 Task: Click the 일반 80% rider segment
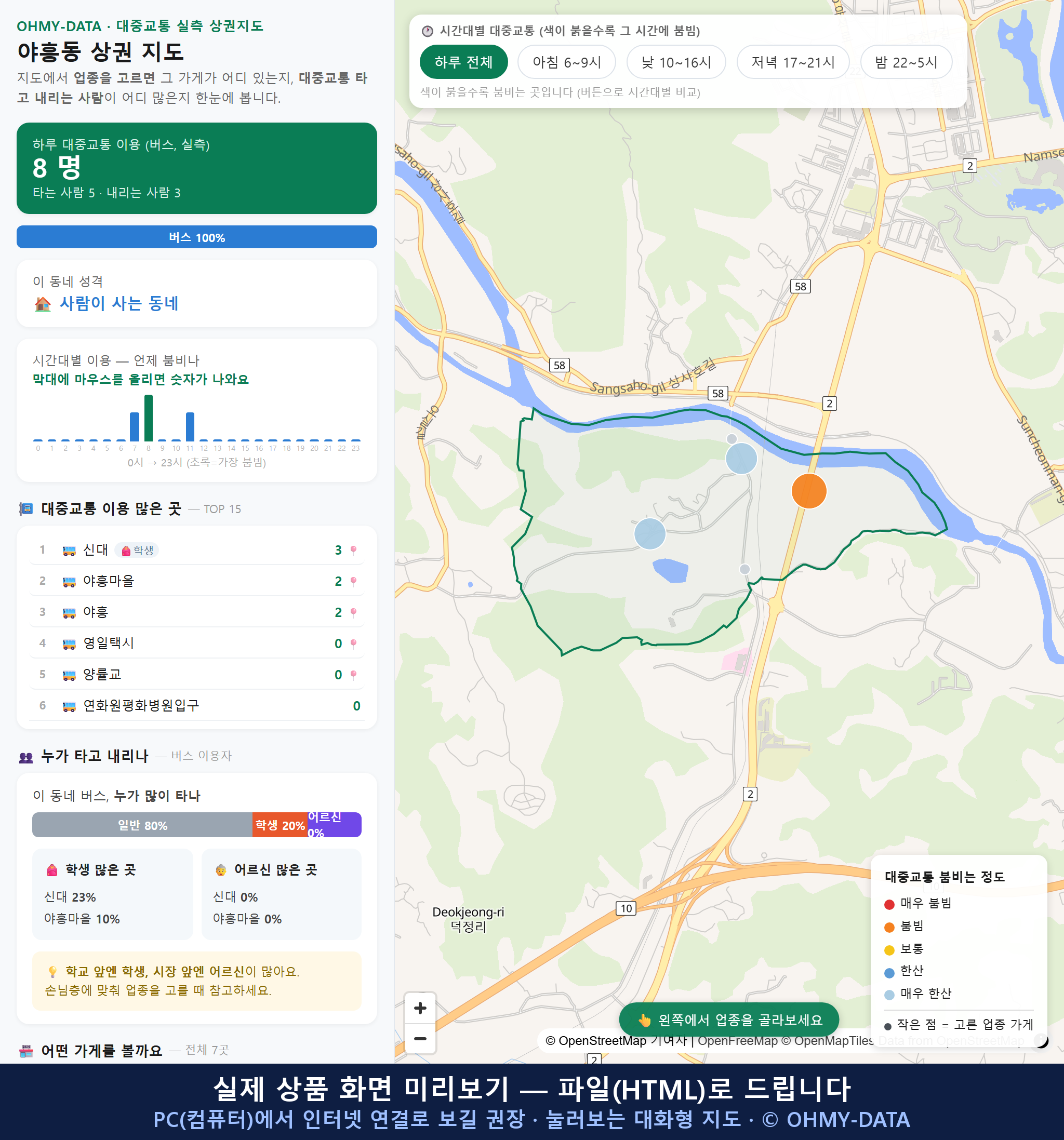(x=142, y=825)
